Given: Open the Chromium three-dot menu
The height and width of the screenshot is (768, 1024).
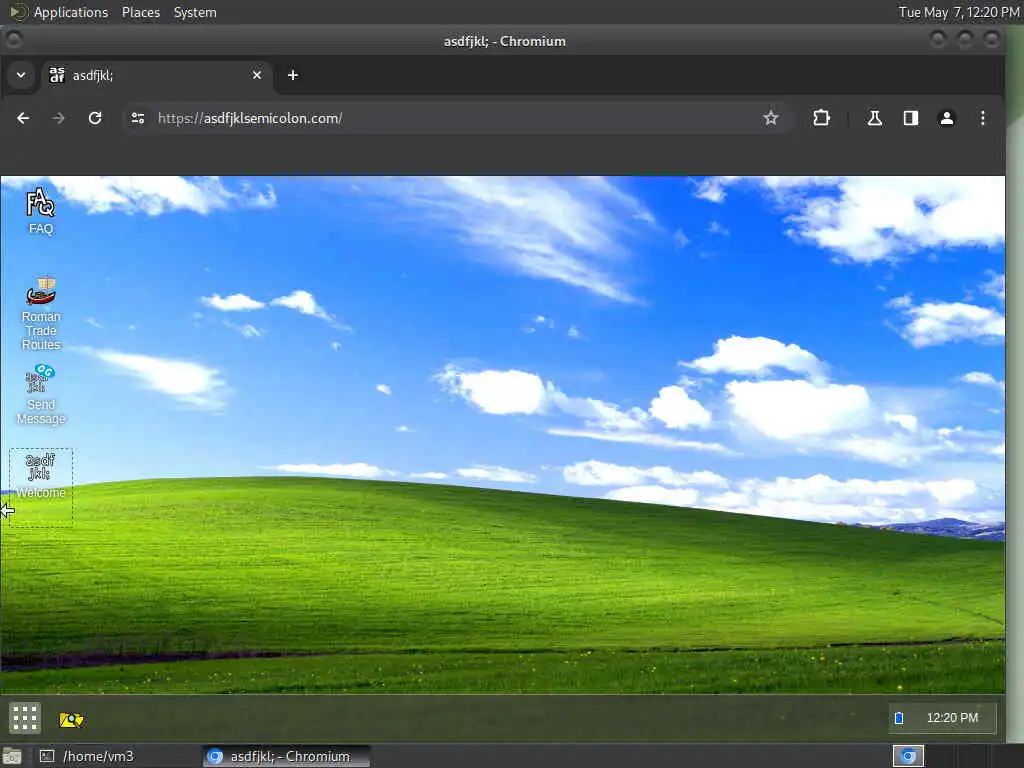Looking at the screenshot, I should (x=982, y=118).
